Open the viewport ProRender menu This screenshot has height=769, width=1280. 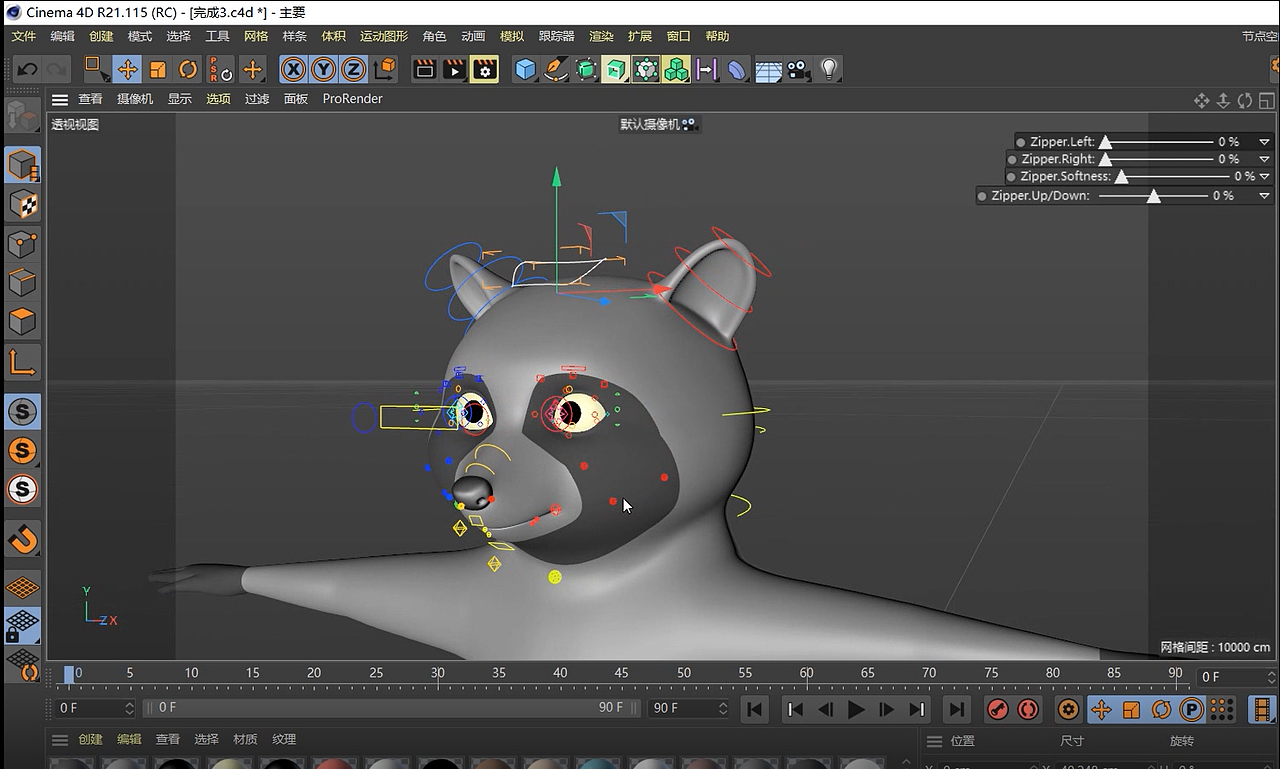(352, 99)
